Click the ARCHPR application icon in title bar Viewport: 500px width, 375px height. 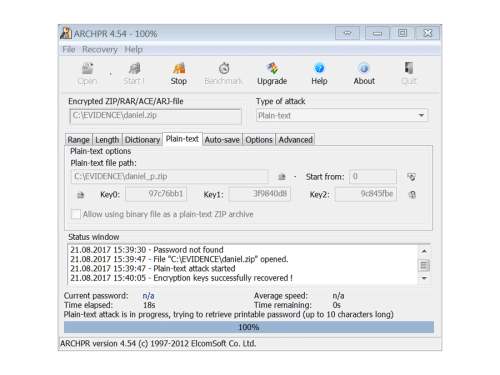pyautogui.click(x=66, y=33)
